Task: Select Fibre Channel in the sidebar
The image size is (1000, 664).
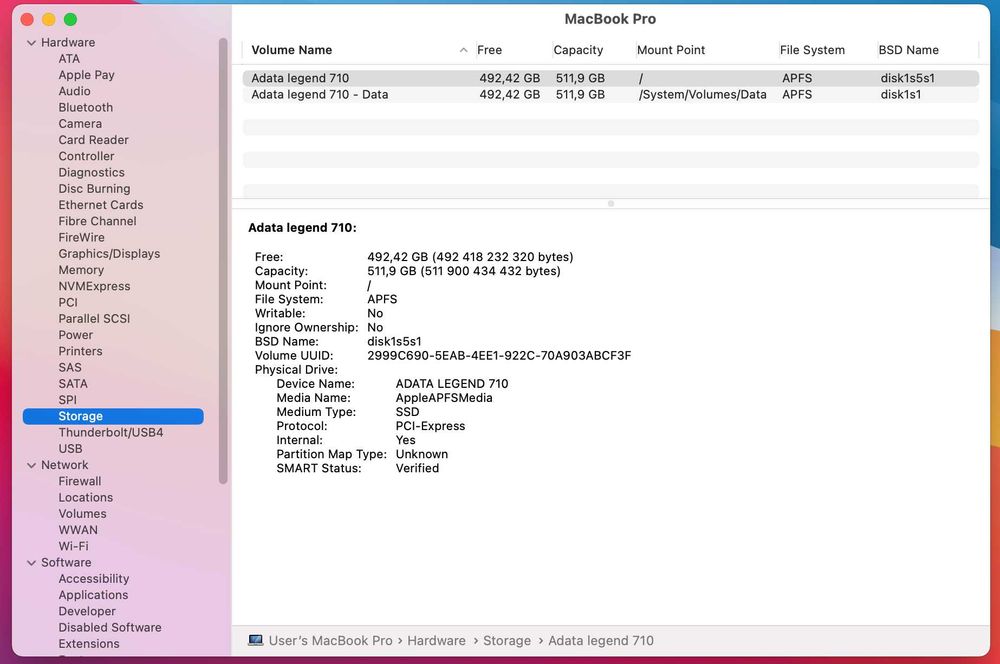Action: pyautogui.click(x=97, y=221)
